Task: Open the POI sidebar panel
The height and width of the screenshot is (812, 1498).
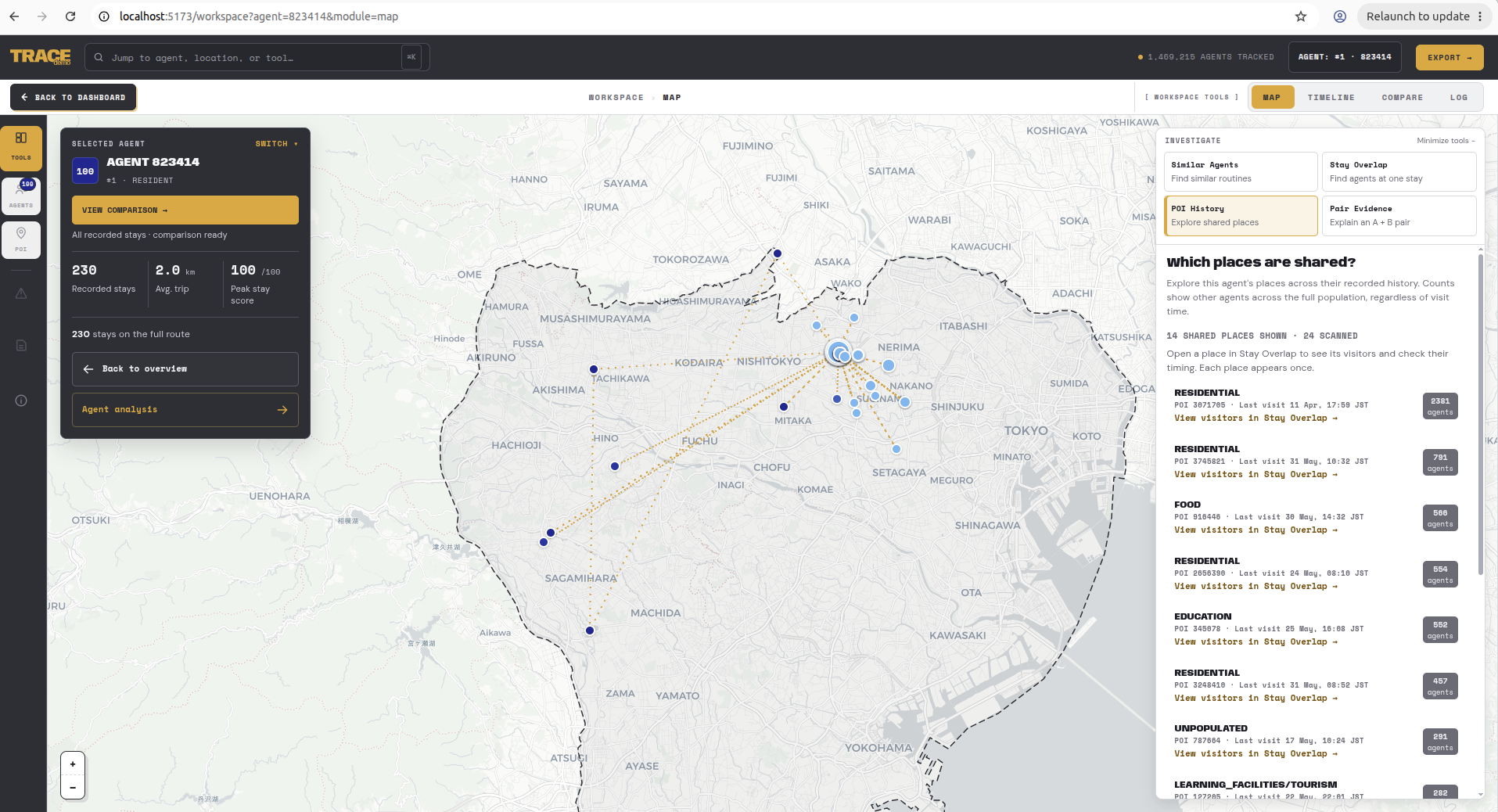Action: [21, 239]
